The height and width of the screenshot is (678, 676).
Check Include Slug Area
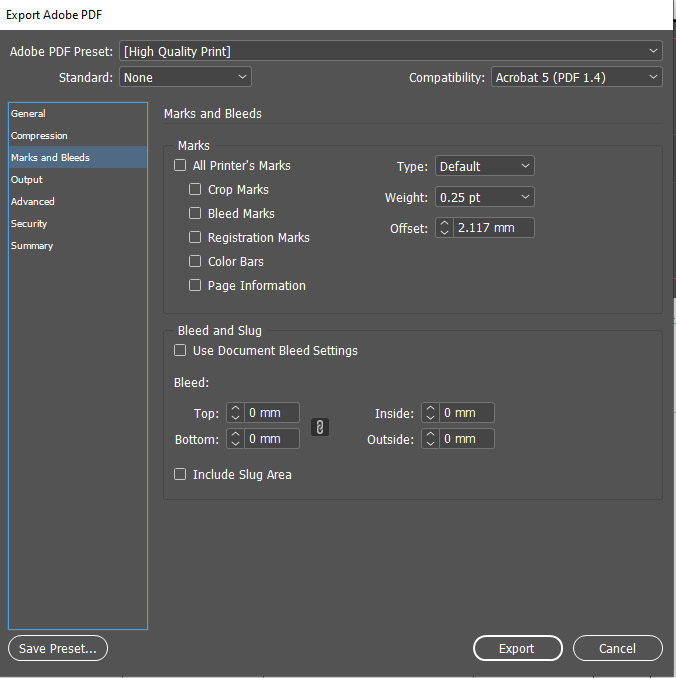[x=180, y=474]
